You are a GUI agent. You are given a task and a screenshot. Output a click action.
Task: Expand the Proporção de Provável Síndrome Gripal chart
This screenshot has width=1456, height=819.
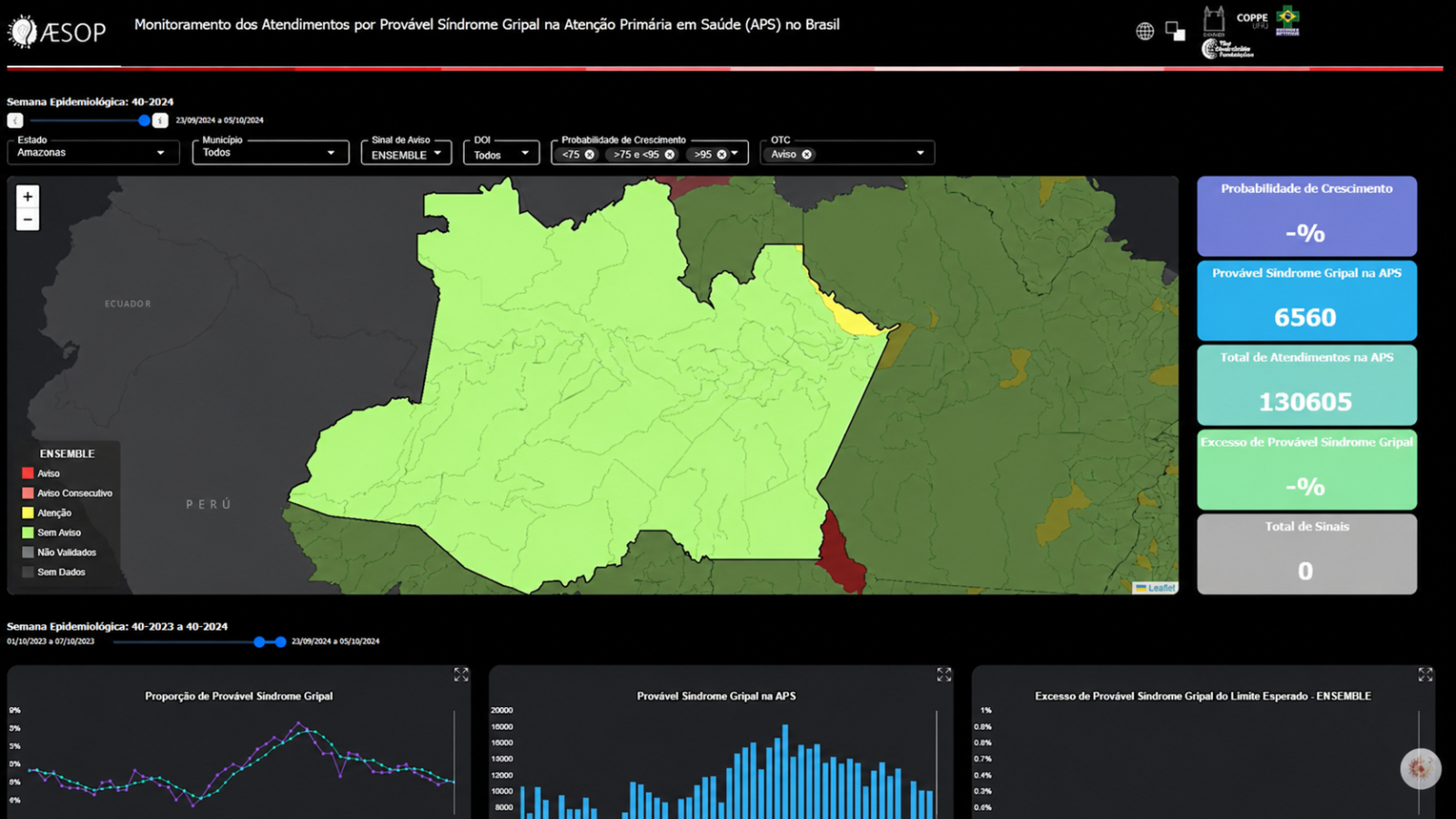point(461,674)
